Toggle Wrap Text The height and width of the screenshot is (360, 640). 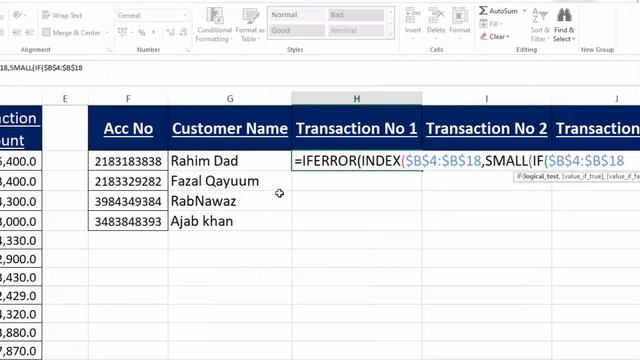point(62,16)
